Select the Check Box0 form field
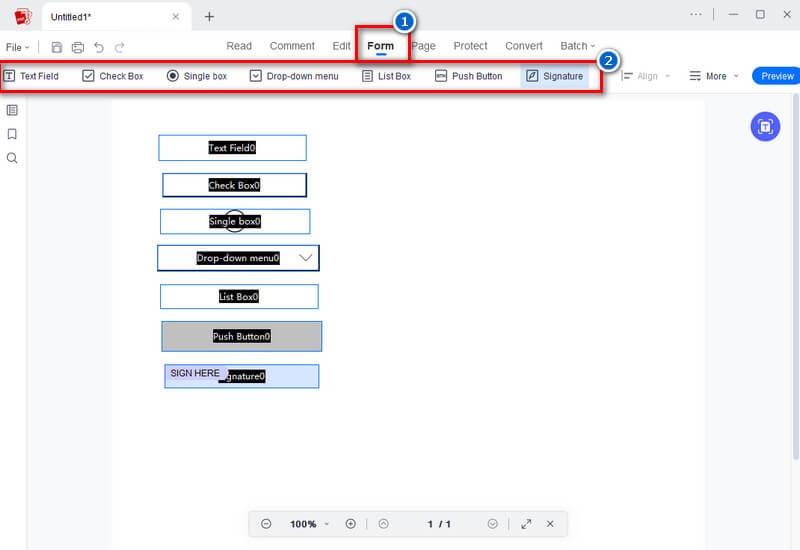Viewport: 800px width, 550px height. tap(235, 185)
